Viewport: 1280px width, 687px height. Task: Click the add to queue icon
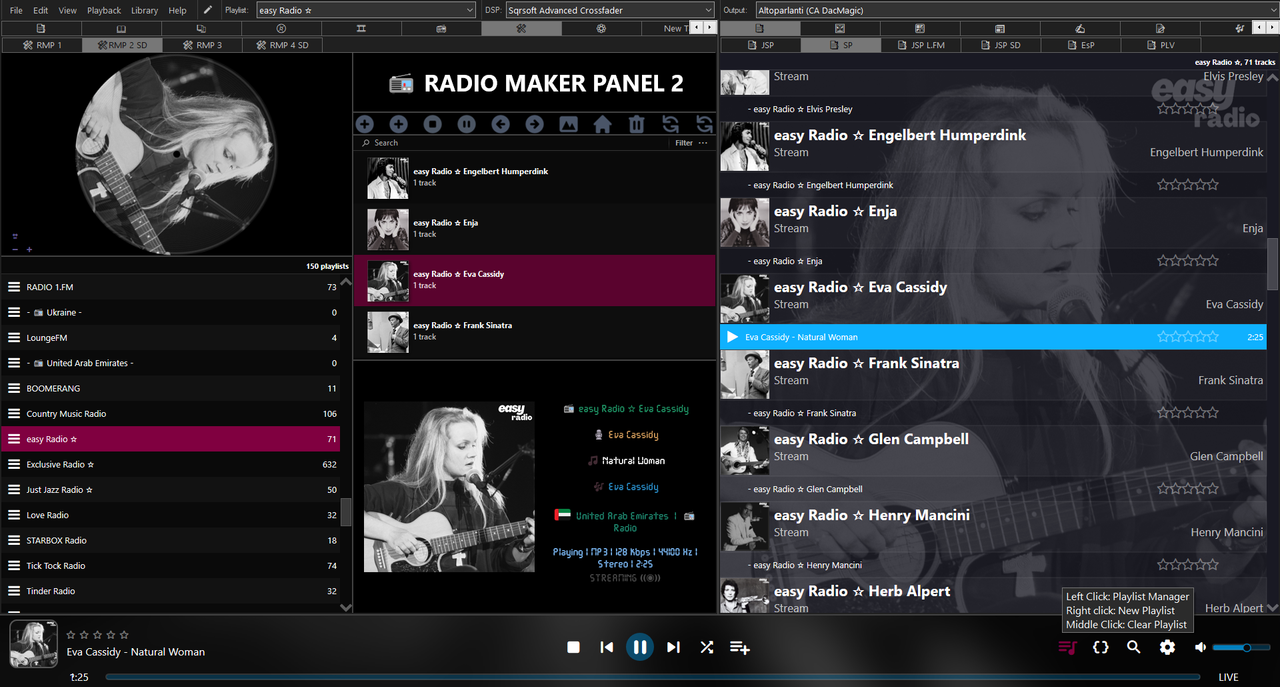(x=740, y=647)
